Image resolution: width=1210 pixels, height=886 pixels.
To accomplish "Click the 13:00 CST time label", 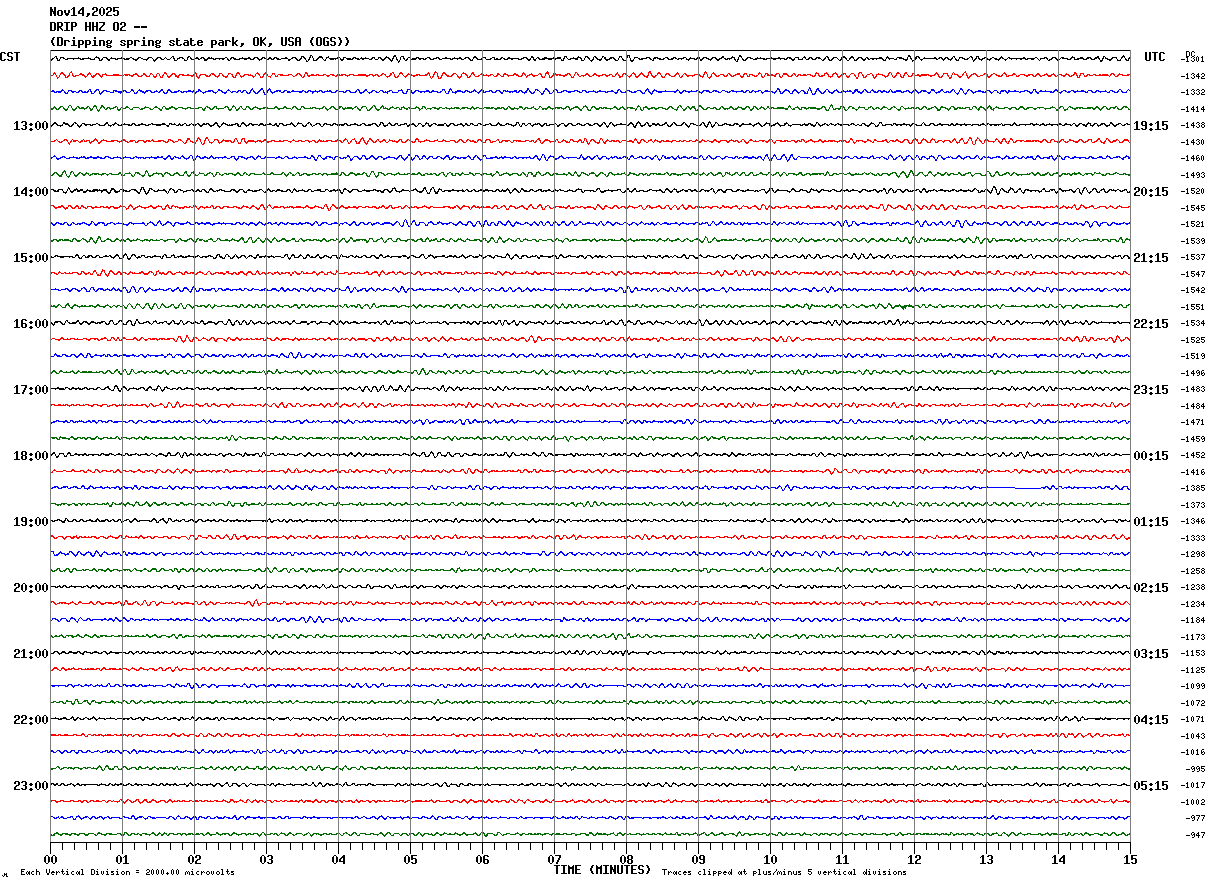I will pyautogui.click(x=30, y=126).
